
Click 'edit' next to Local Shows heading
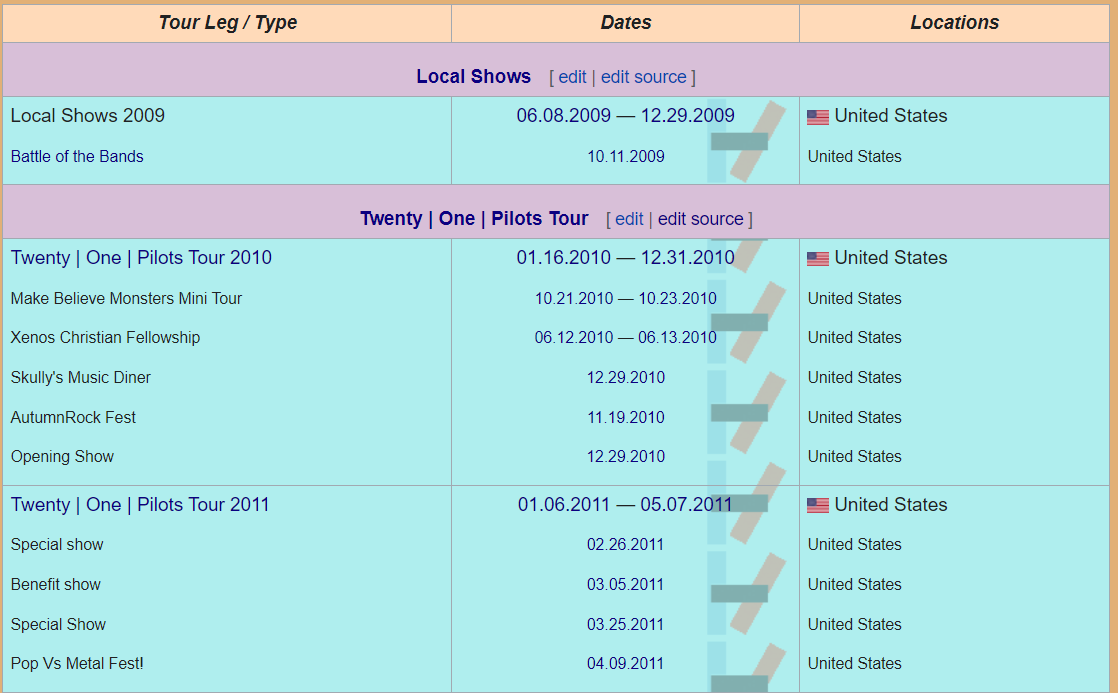[x=572, y=77]
